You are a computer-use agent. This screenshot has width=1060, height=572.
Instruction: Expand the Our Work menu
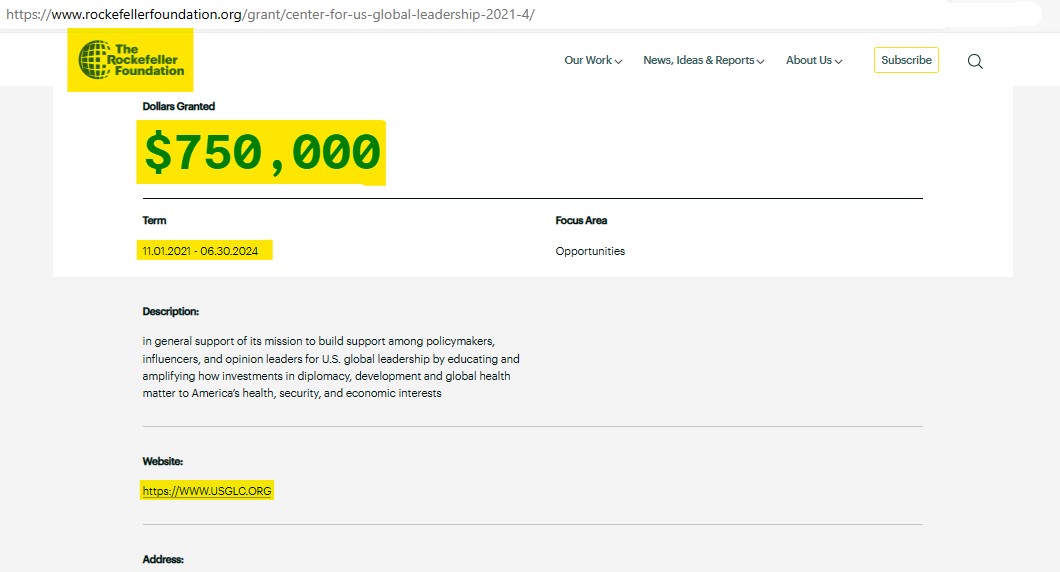(x=593, y=60)
